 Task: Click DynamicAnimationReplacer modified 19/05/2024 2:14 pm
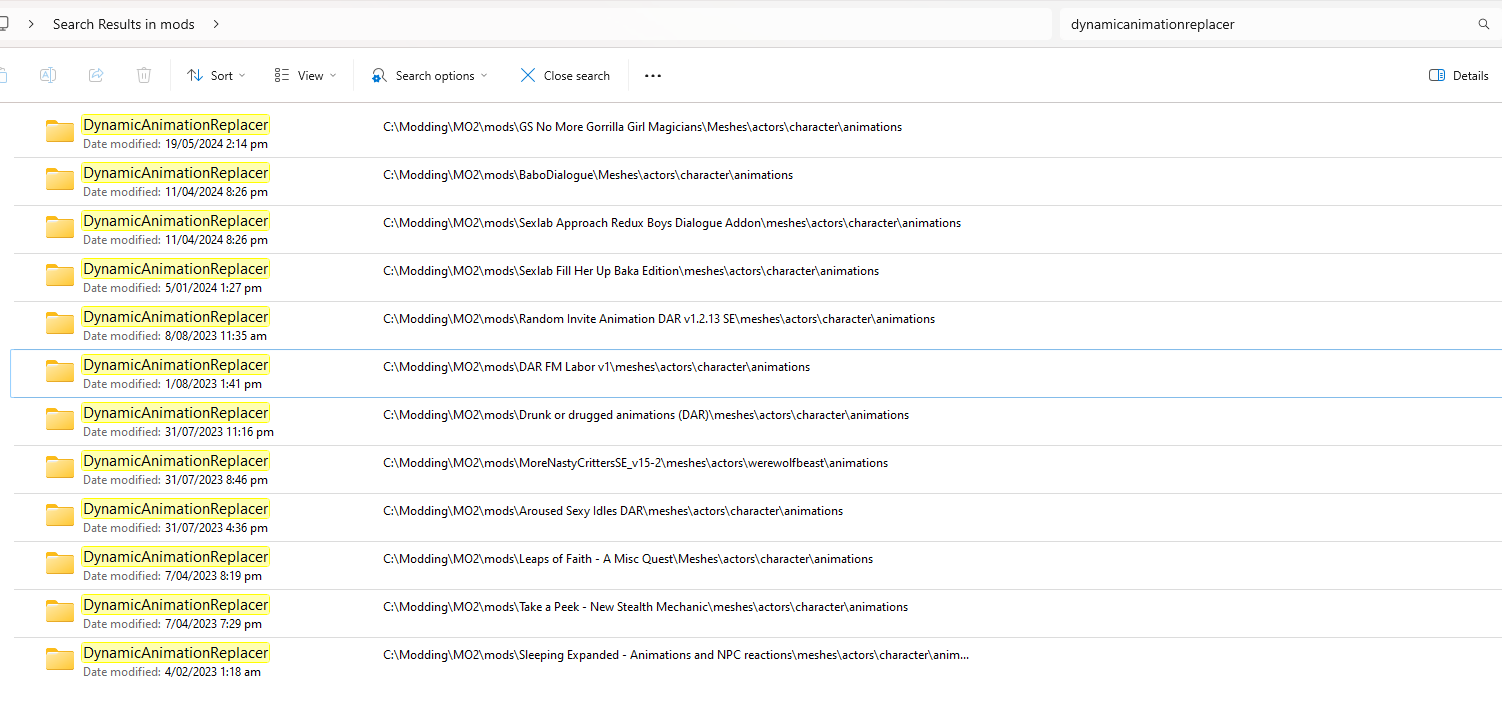176,125
